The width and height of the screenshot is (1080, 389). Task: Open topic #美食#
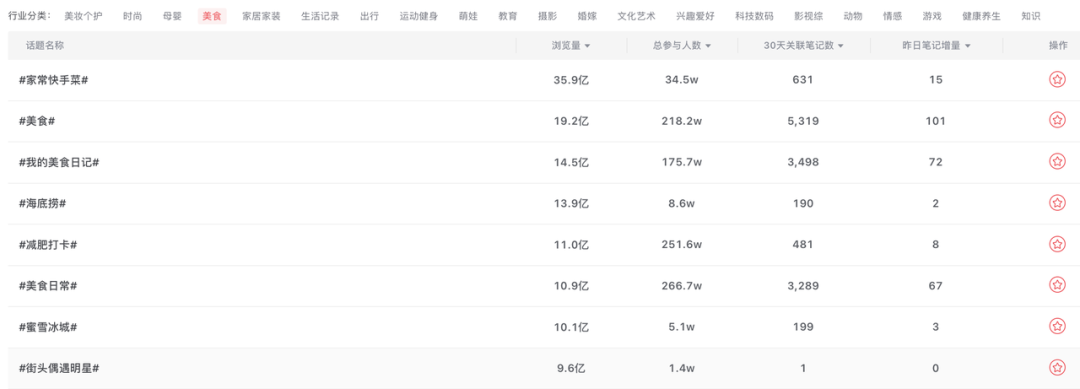click(37, 121)
